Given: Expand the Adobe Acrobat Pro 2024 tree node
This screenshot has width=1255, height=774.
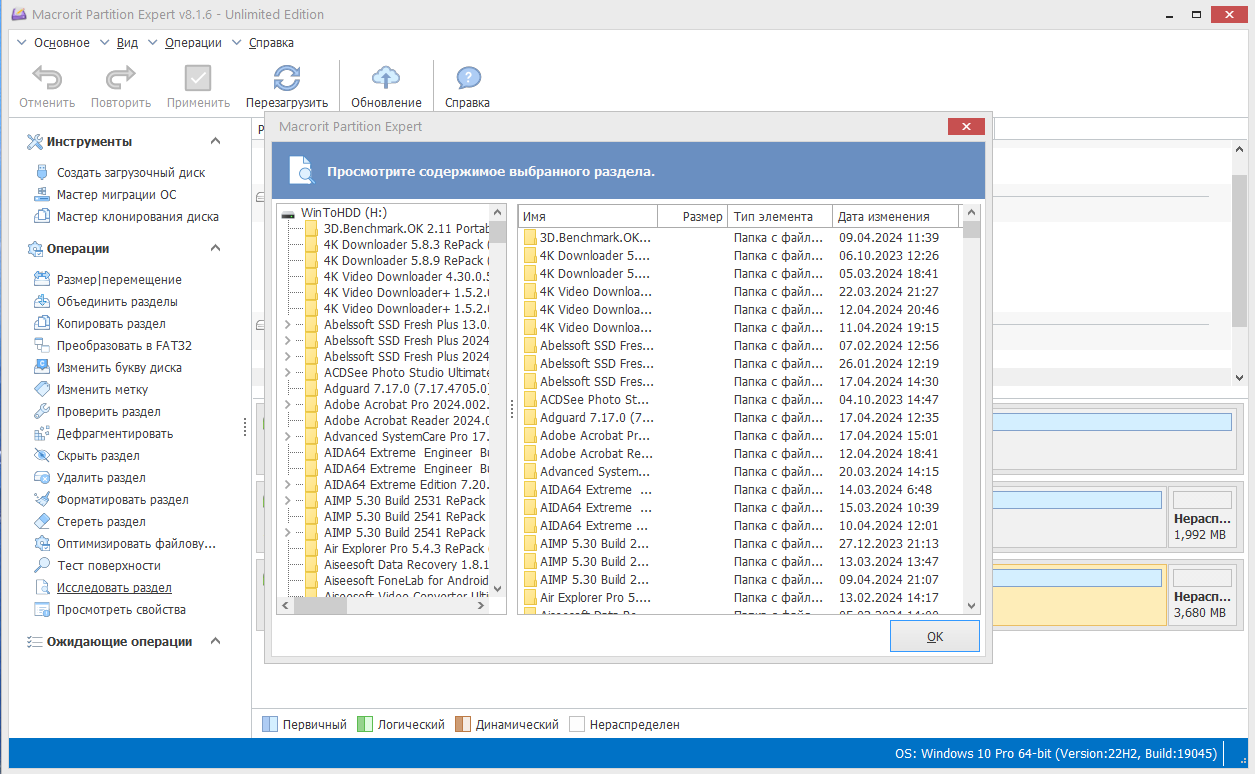Looking at the screenshot, I should tap(288, 405).
